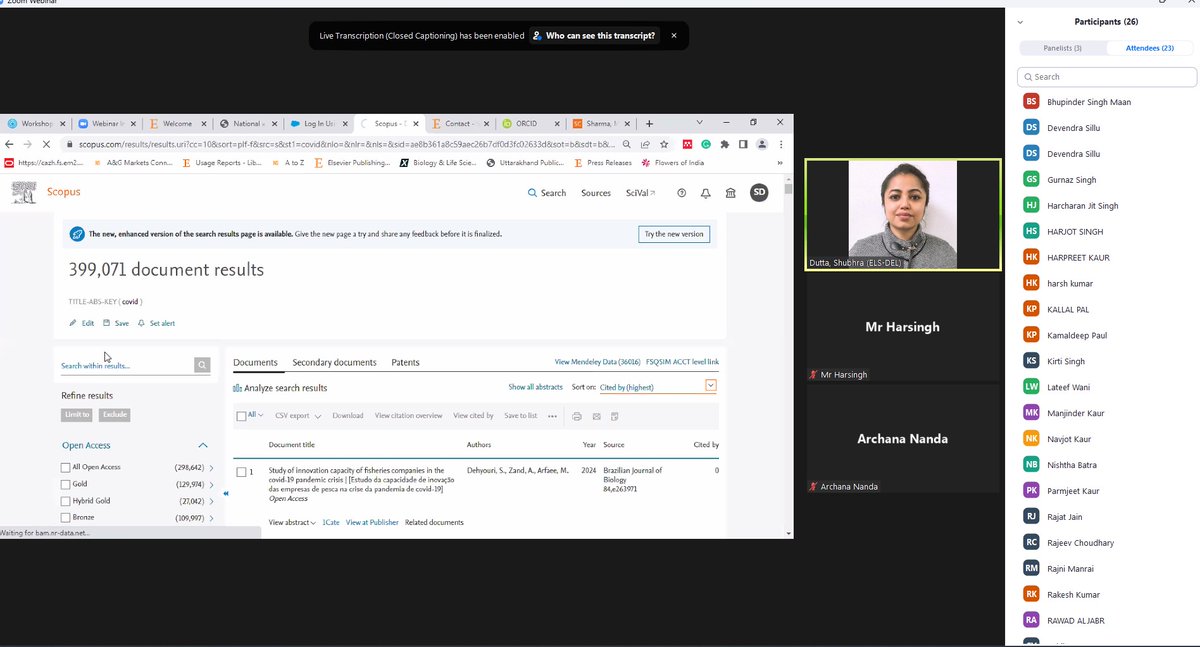The width and height of the screenshot is (1200, 647).
Task: Click the create bibliography icon in results toolbar
Action: coord(615,416)
